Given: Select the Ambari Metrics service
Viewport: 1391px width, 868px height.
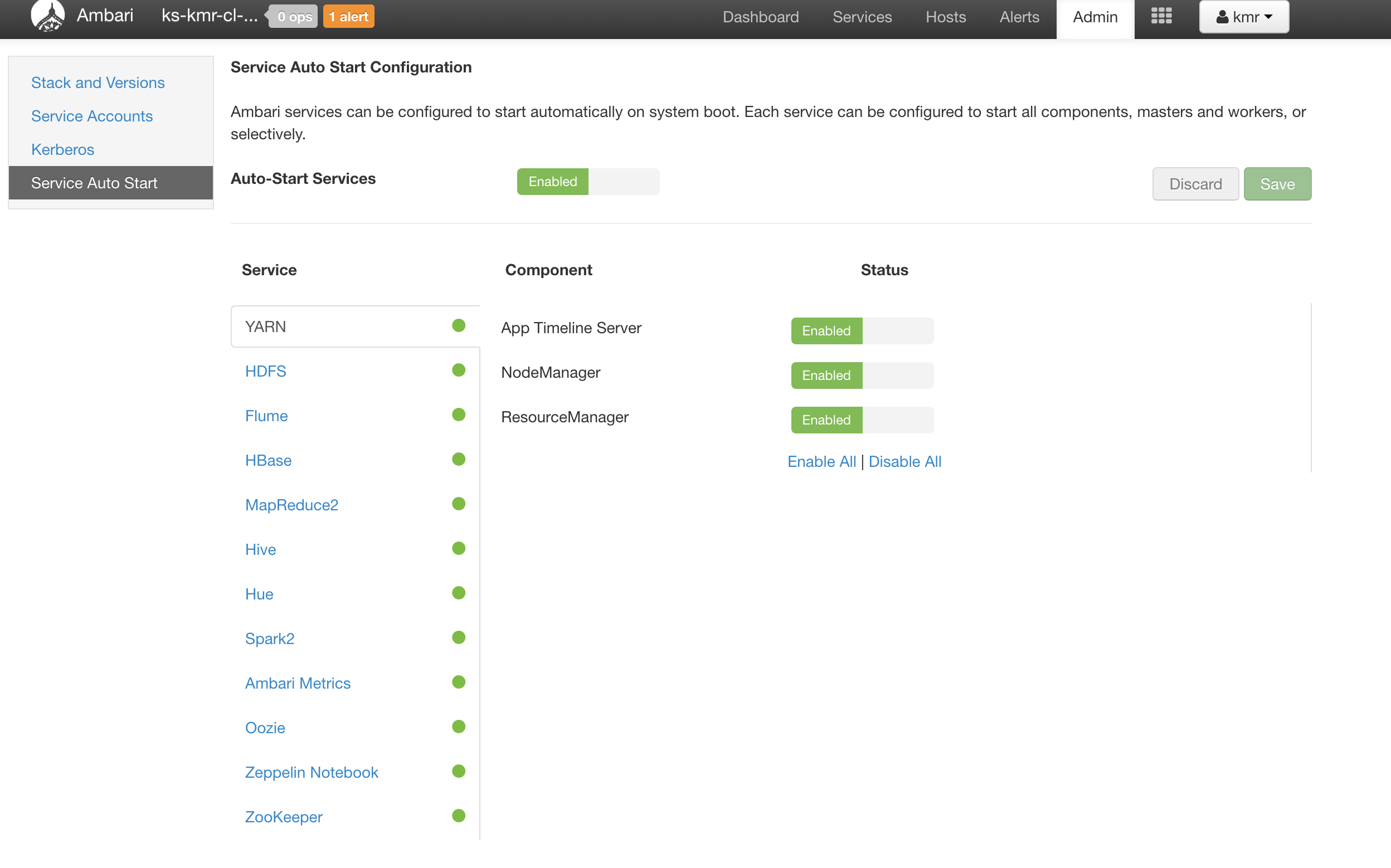Looking at the screenshot, I should 298,683.
